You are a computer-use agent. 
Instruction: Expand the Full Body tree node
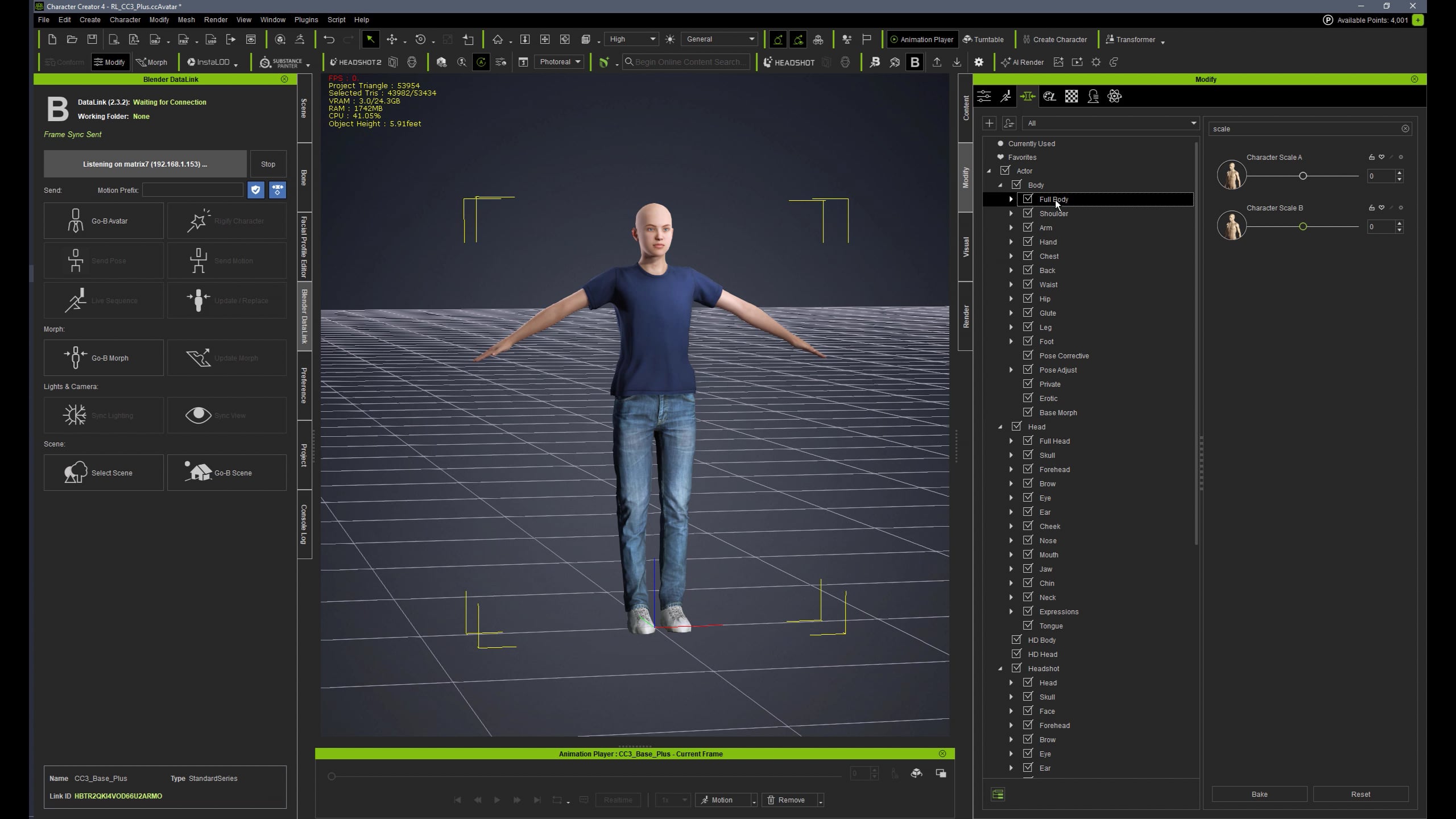pyautogui.click(x=1011, y=199)
